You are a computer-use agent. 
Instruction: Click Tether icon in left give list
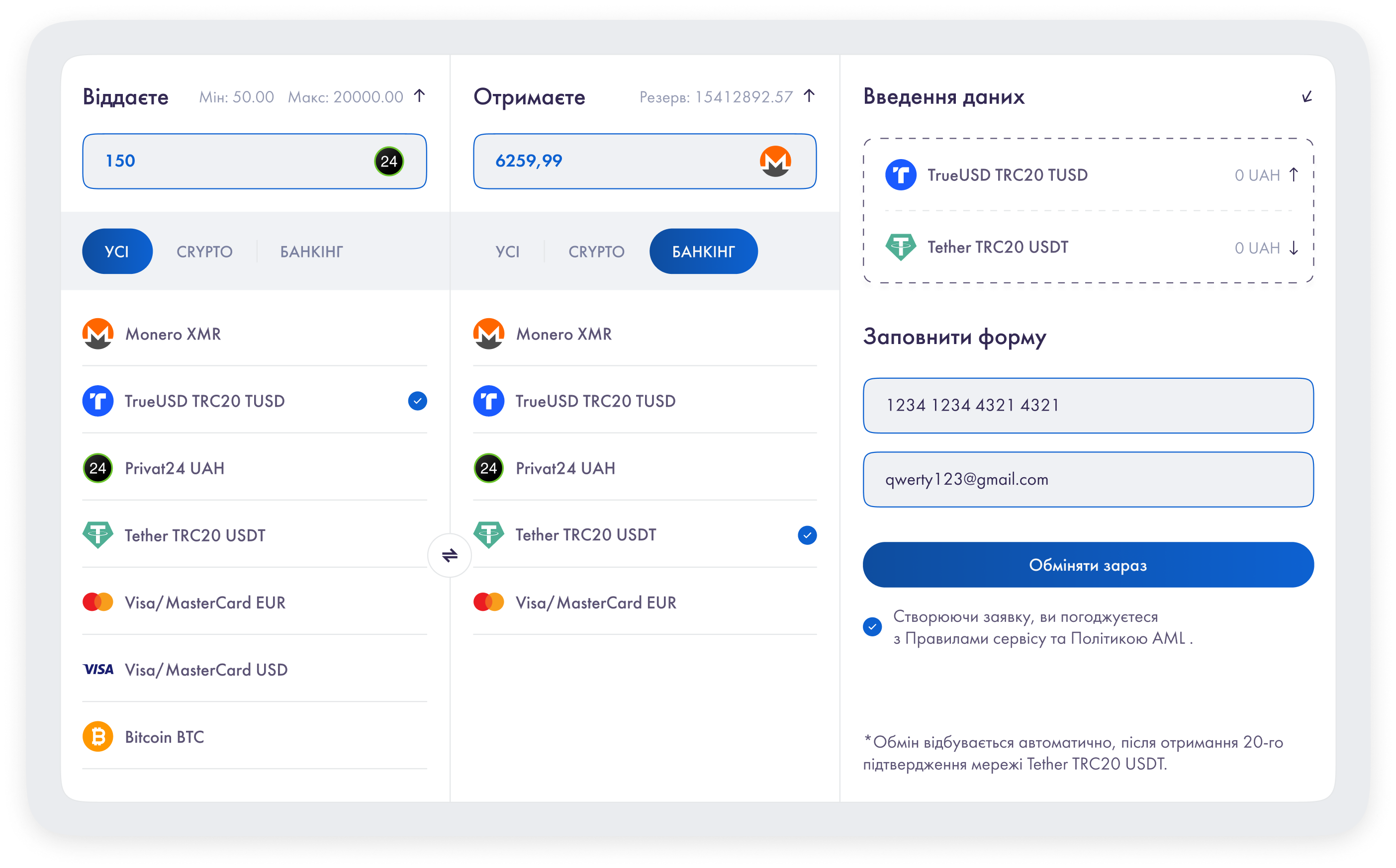pyautogui.click(x=97, y=535)
